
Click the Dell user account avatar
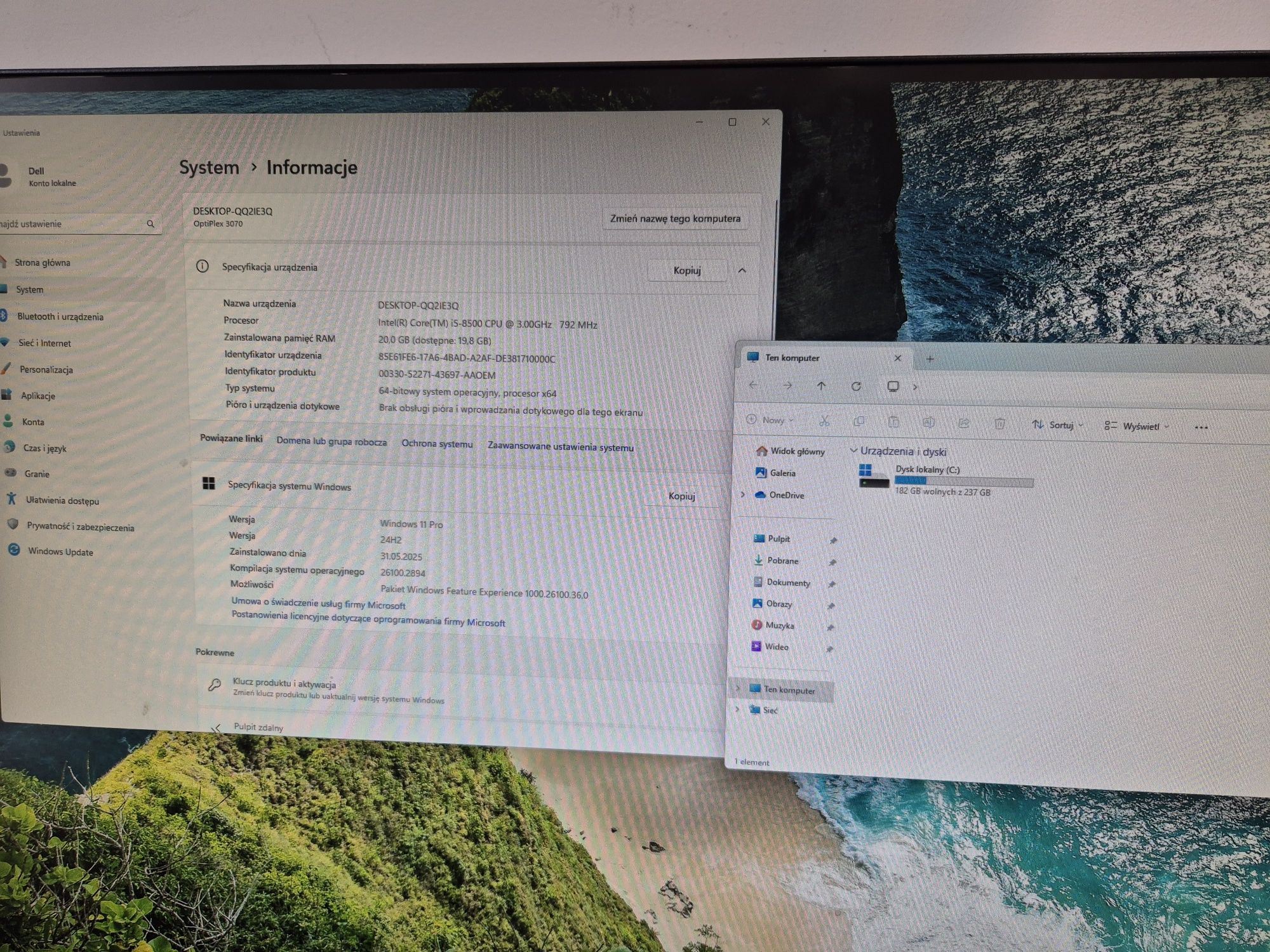pyautogui.click(x=5, y=175)
